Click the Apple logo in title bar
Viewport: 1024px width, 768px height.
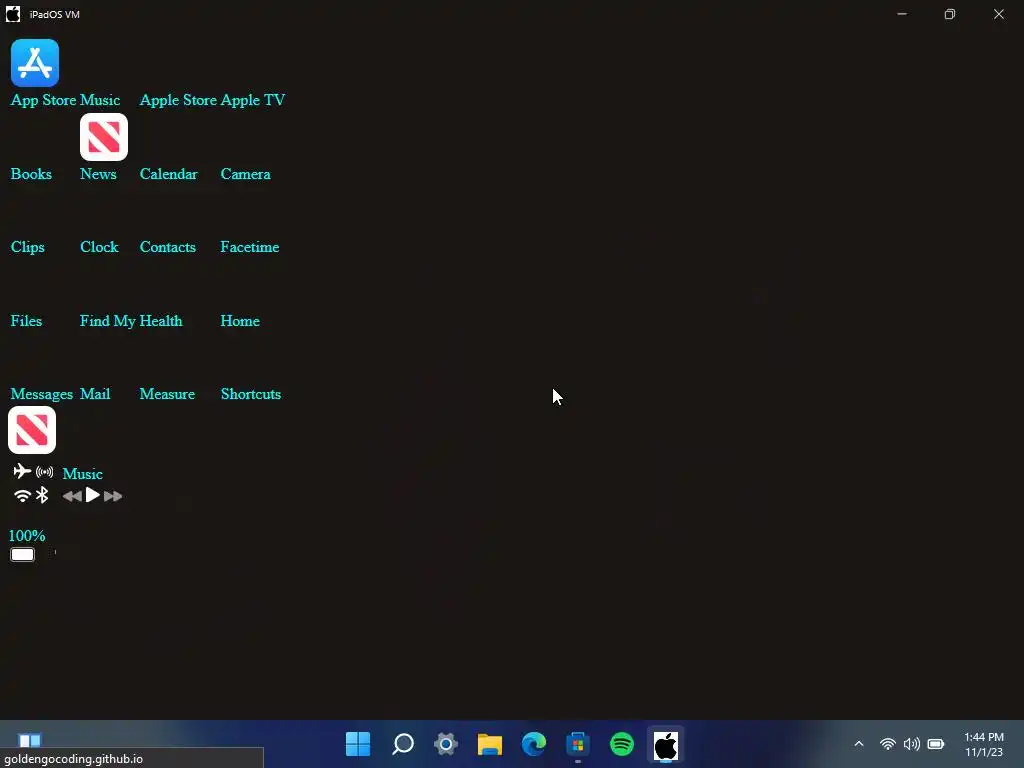13,14
